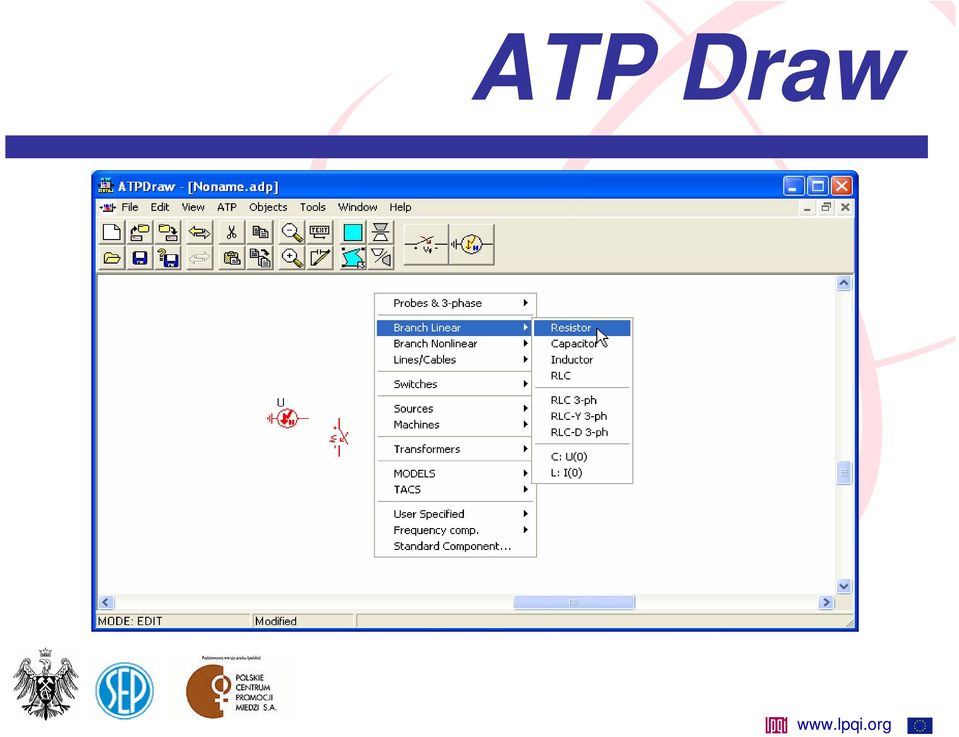Paste with clipboard icon
Screen dimensions: 959x737
click(231, 257)
